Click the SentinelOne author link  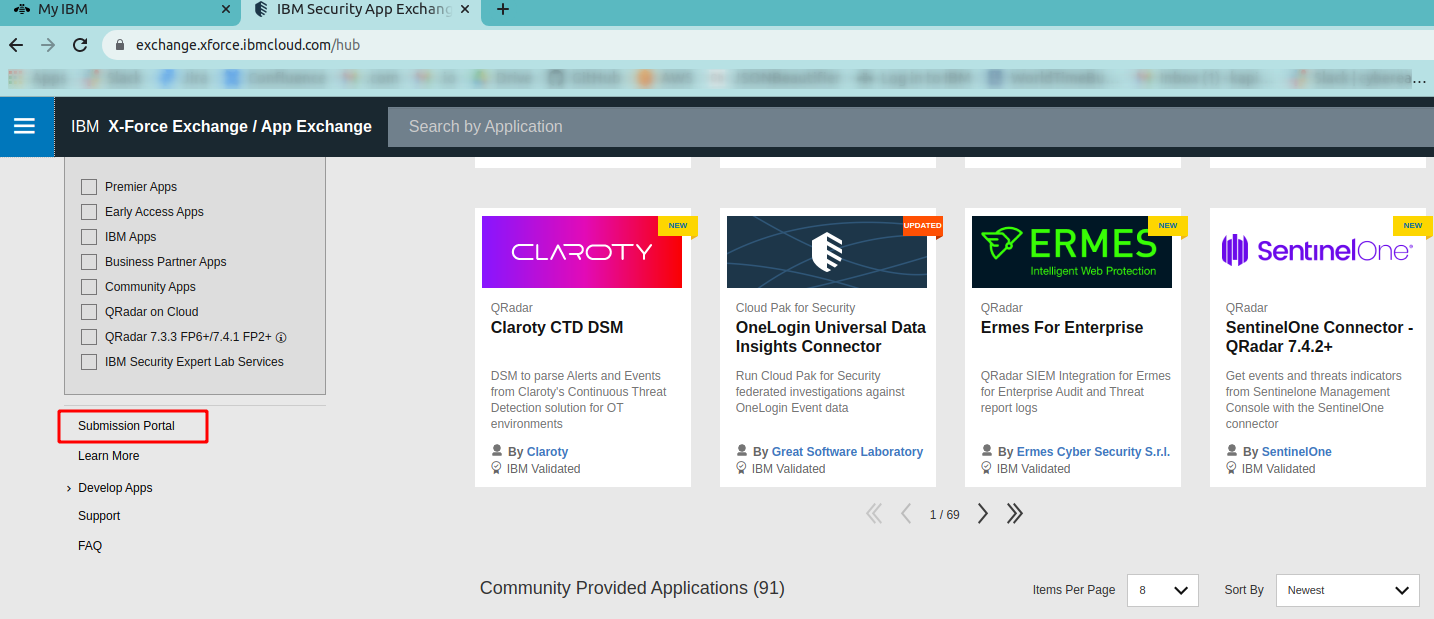tap(1297, 452)
